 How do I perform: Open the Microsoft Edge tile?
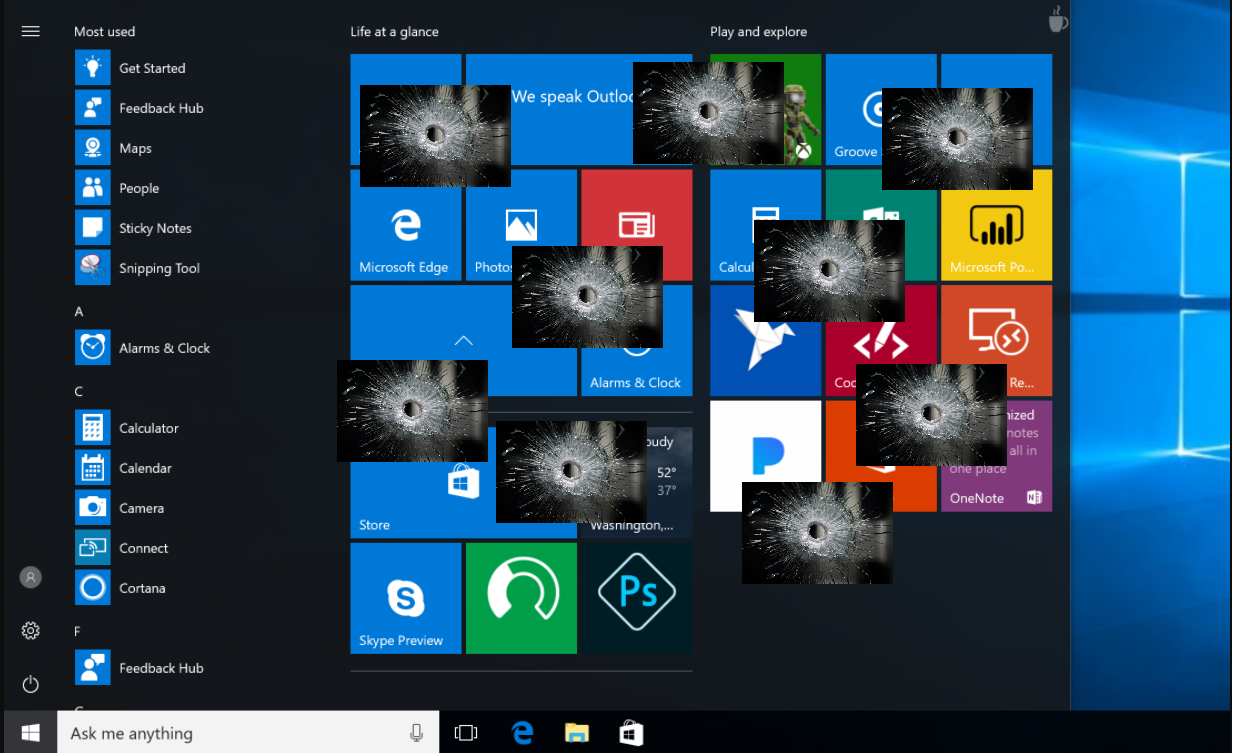tap(406, 225)
